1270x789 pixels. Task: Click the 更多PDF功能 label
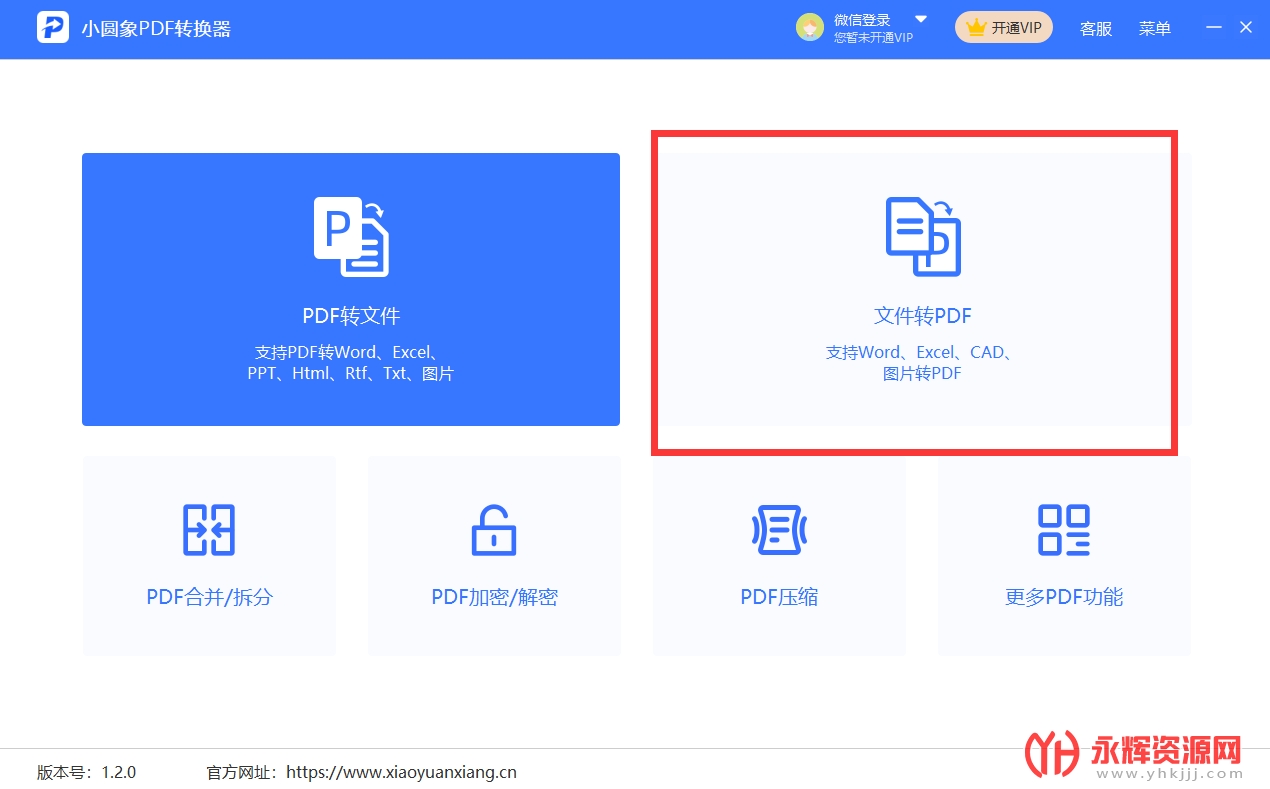click(x=1064, y=597)
